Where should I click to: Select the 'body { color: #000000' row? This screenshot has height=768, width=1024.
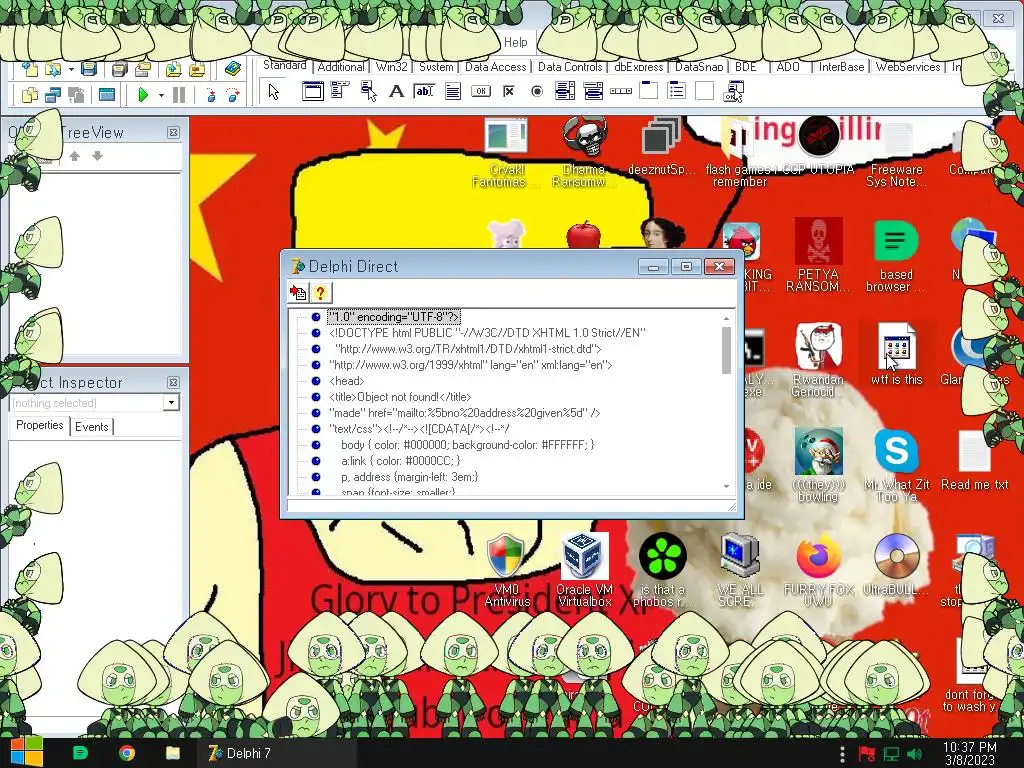tap(468, 445)
